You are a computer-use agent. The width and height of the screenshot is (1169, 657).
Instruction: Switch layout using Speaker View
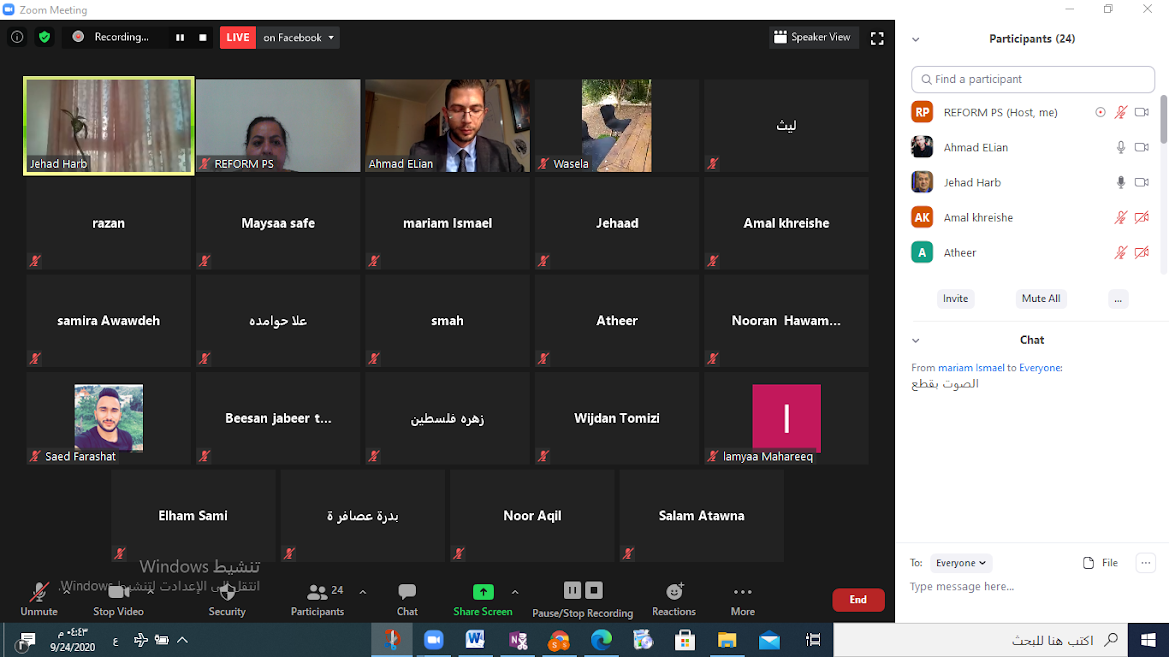[x=813, y=37]
